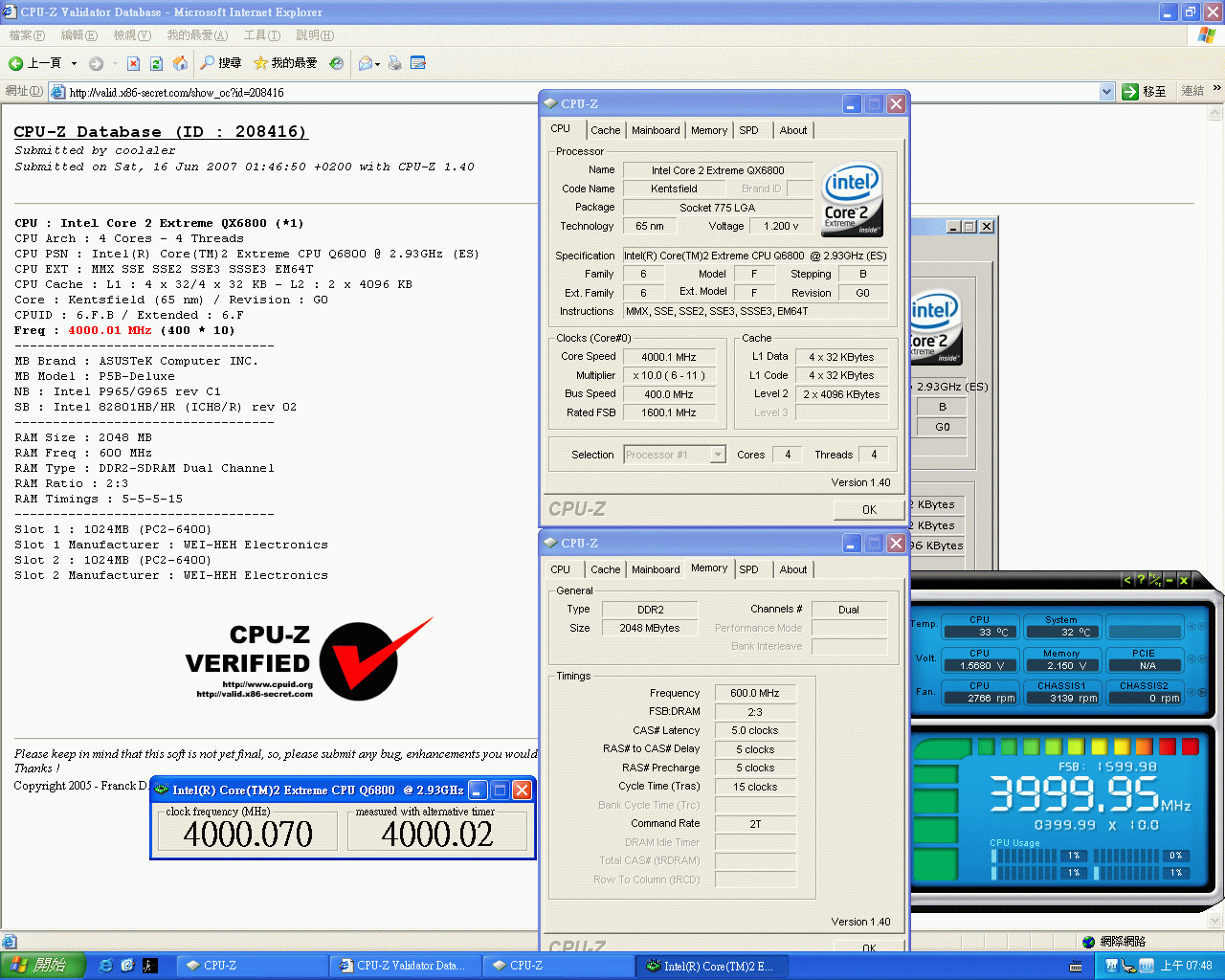1225x980 pixels.
Task: Open the 說明(H) Help menu
Action: [x=315, y=35]
